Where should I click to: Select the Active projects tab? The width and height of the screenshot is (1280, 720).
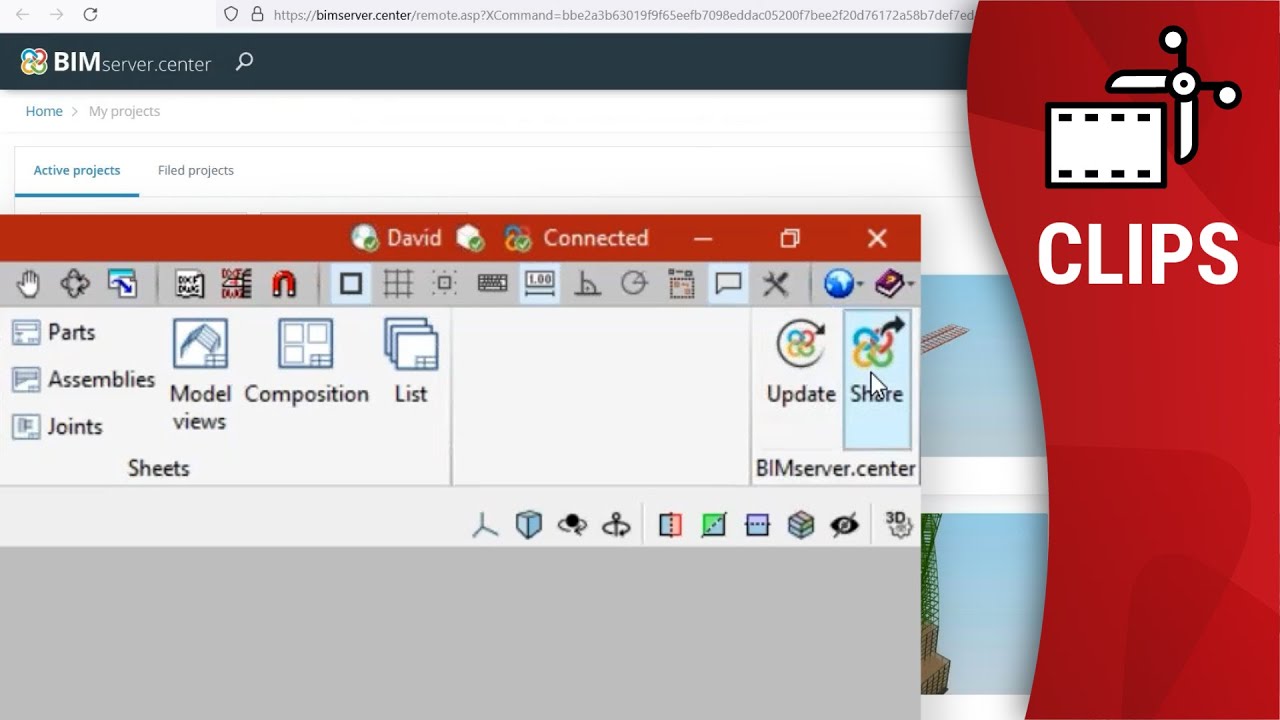pyautogui.click(x=77, y=170)
